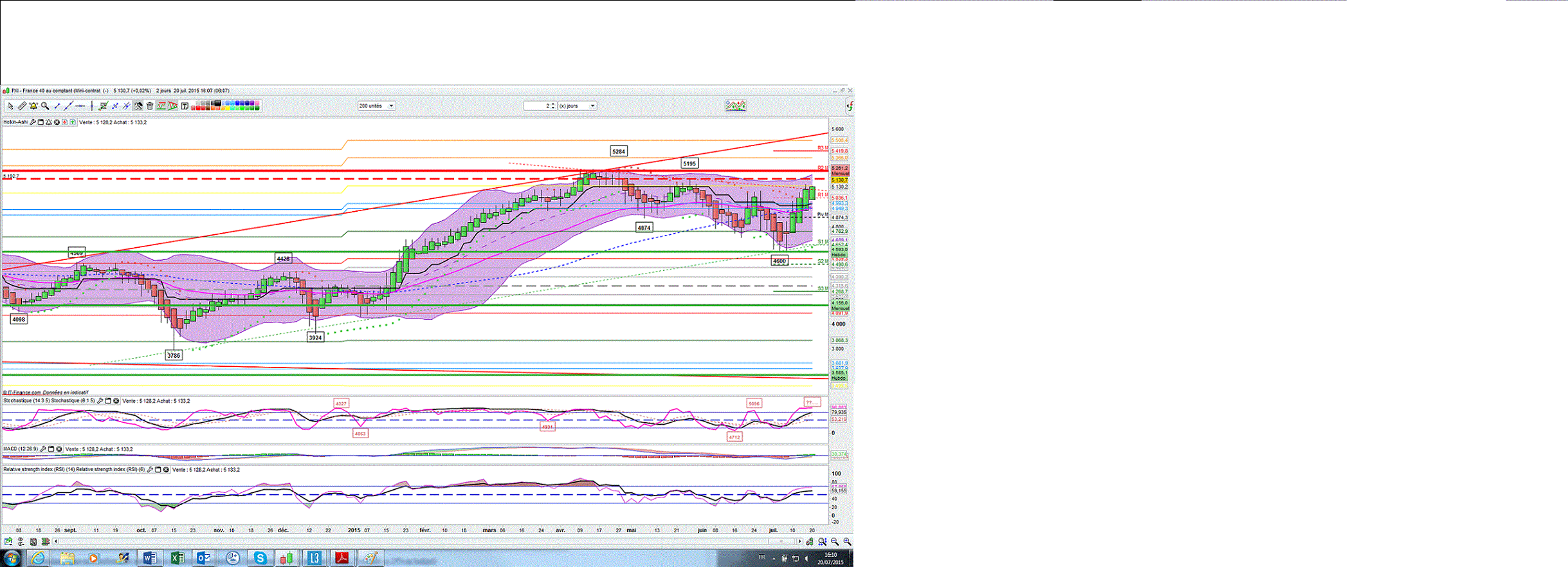Open Skype from the taskbar
Screen dimensions: 1568x567
(260, 558)
